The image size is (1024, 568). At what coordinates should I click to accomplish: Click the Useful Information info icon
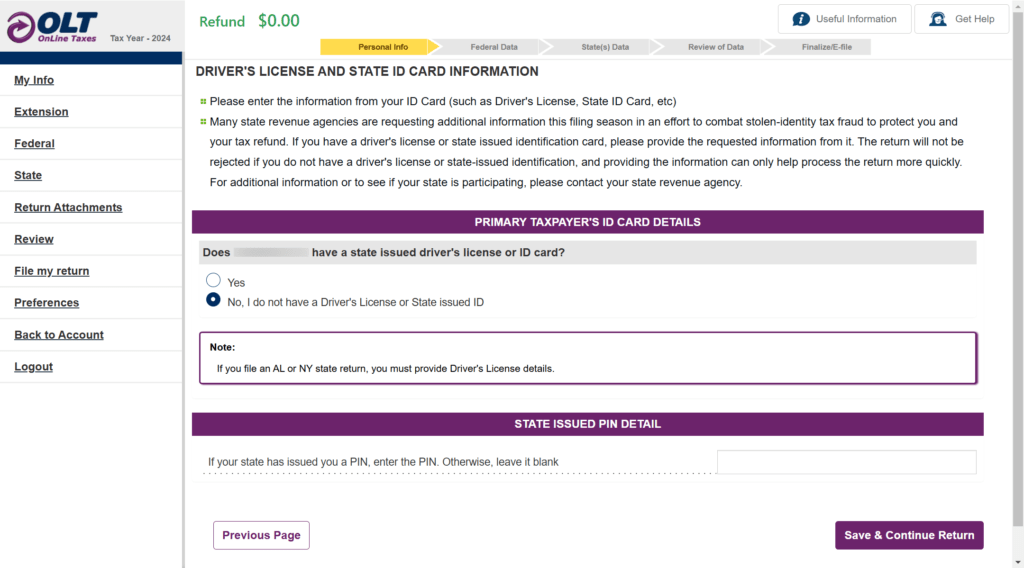pyautogui.click(x=801, y=19)
